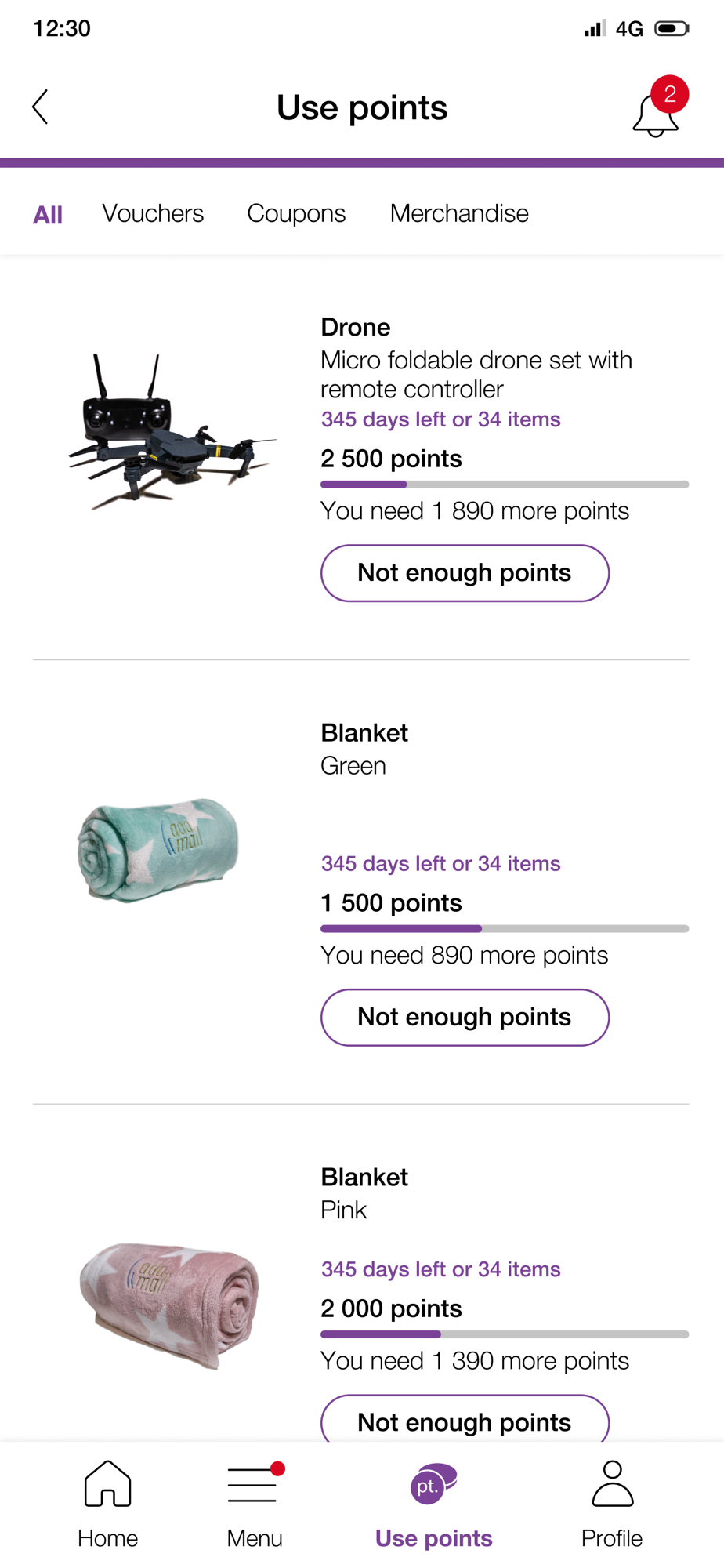Show the Merchandise tab
The width and height of the screenshot is (724, 1568).
(459, 213)
